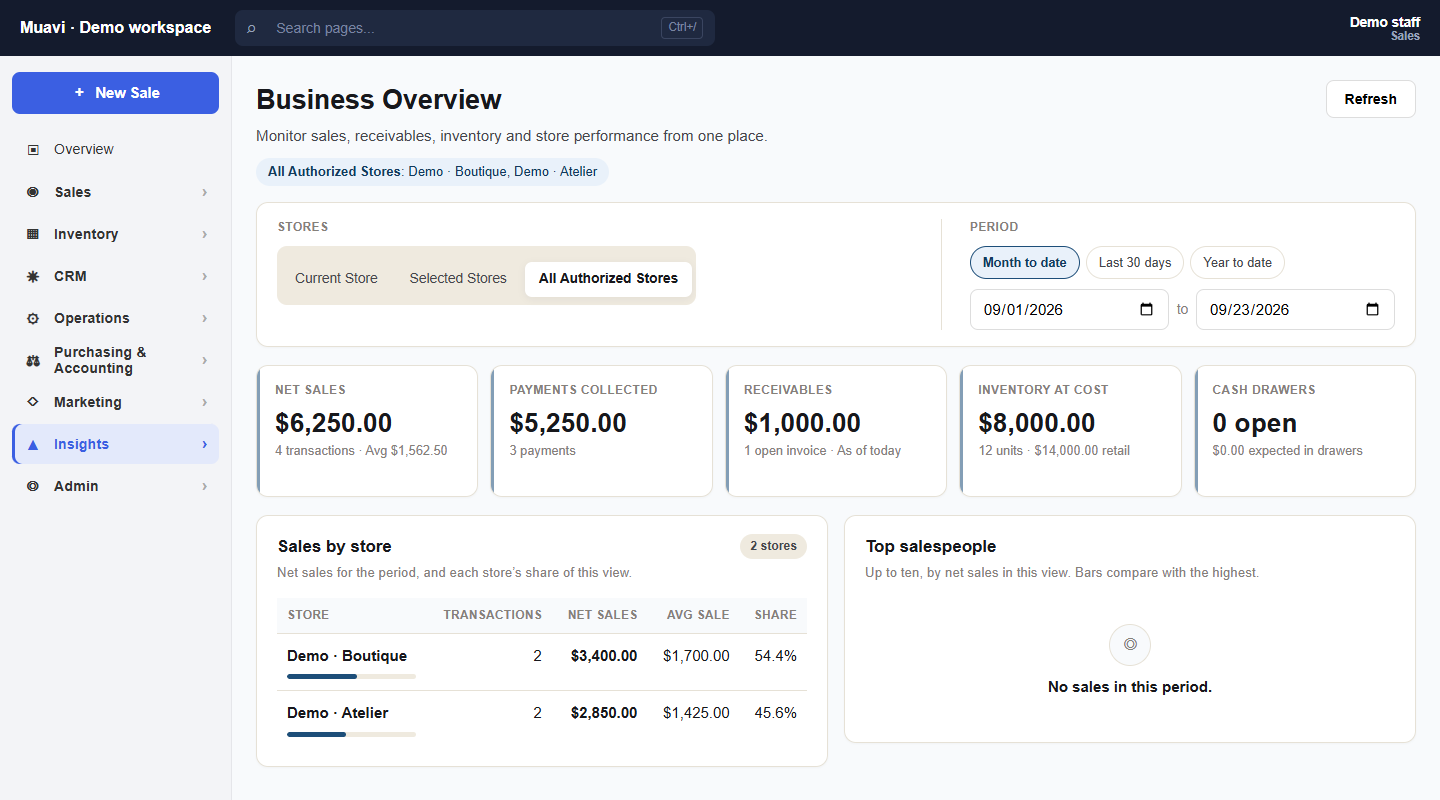Image resolution: width=1440 pixels, height=800 pixels.
Task: Click the Insights triangle icon
Action: [x=33, y=444]
